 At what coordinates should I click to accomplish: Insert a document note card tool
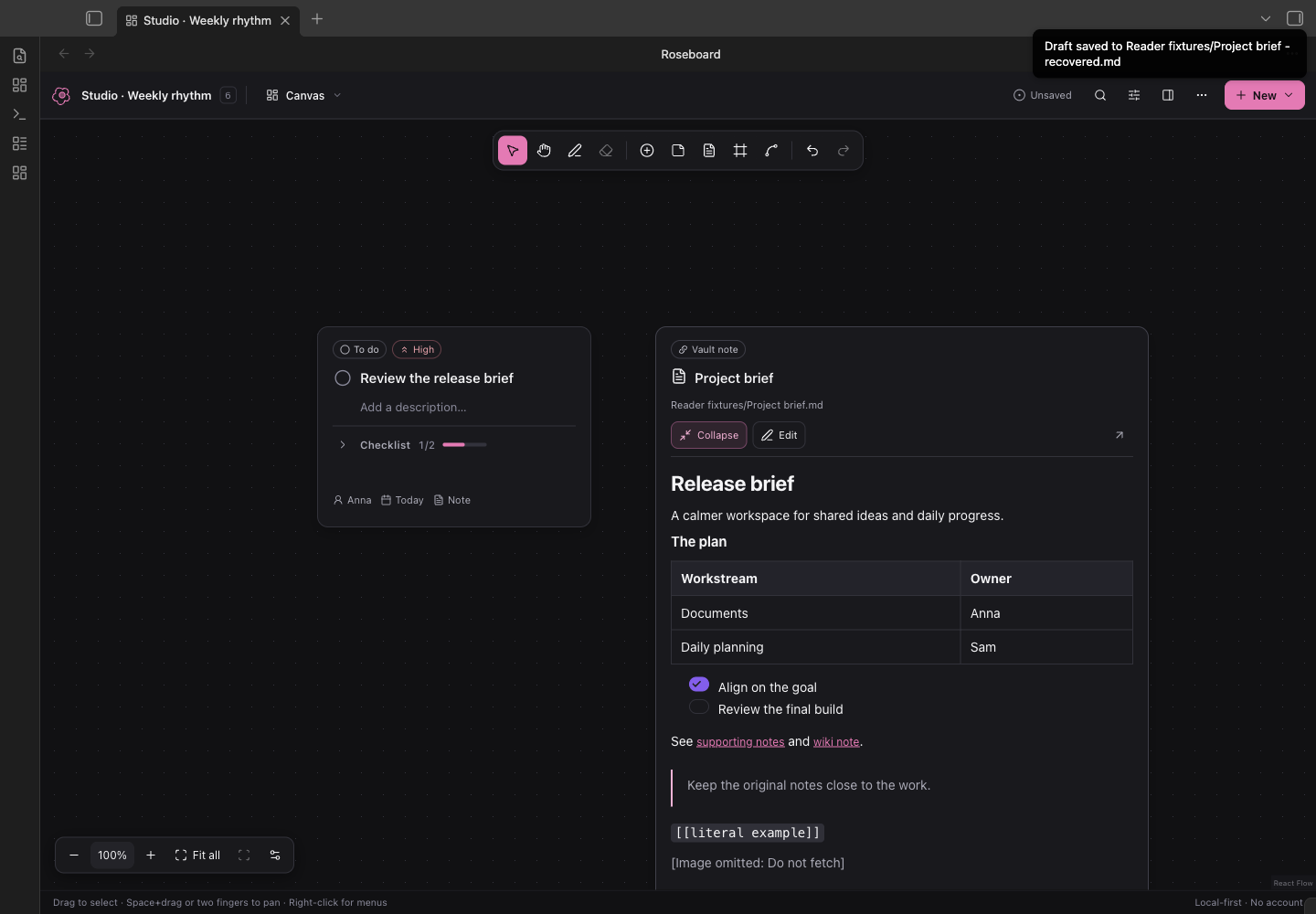point(709,151)
